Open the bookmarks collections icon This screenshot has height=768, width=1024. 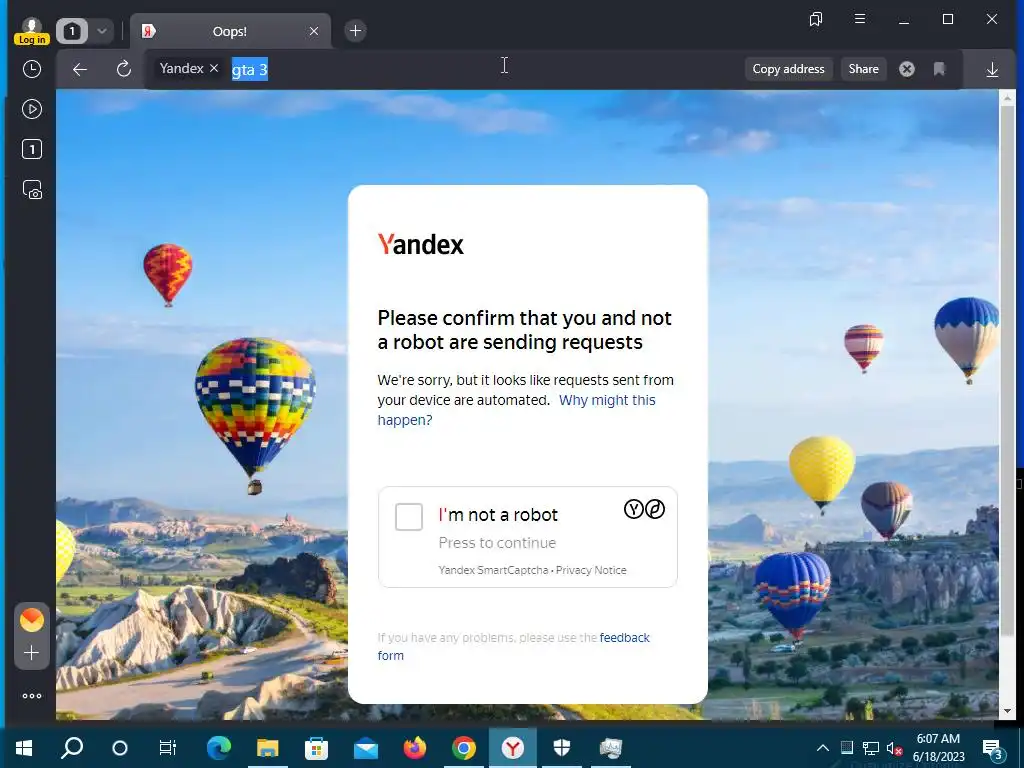pos(816,19)
